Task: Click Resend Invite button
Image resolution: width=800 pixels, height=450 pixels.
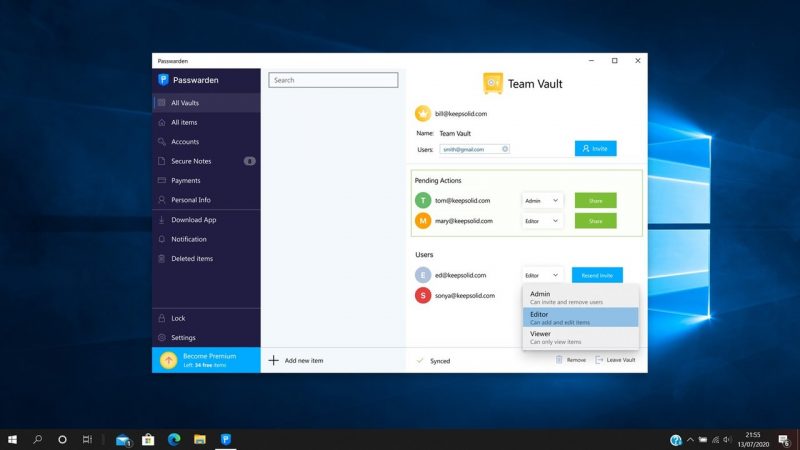Action: pyautogui.click(x=597, y=275)
